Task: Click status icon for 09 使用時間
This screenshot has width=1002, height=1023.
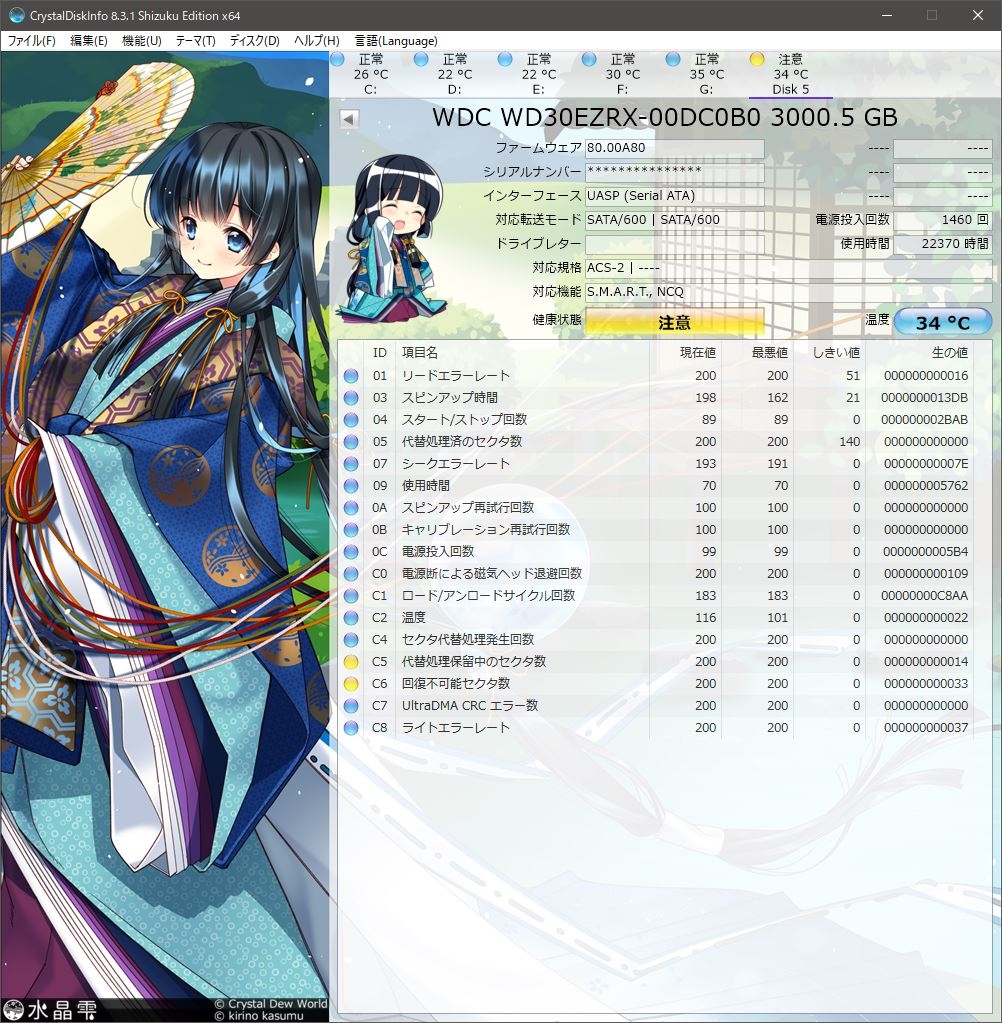Action: coord(351,486)
